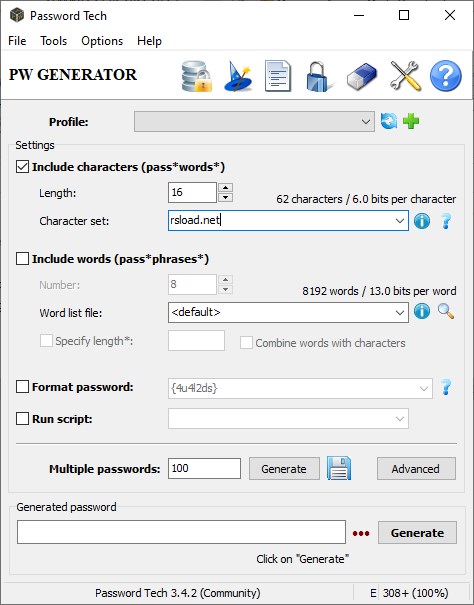474x605 pixels.
Task: Click the eraser clear clipboard icon
Action: tap(361, 76)
